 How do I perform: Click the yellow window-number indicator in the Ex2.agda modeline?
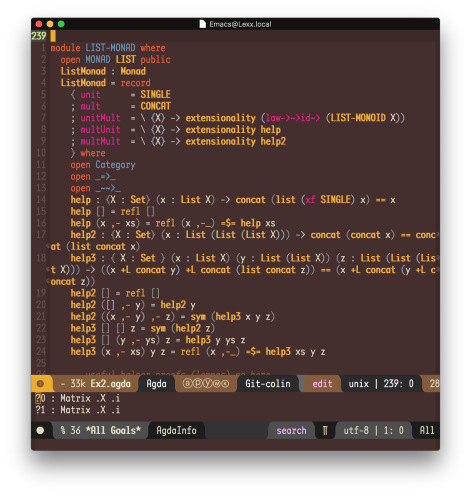pos(40,384)
